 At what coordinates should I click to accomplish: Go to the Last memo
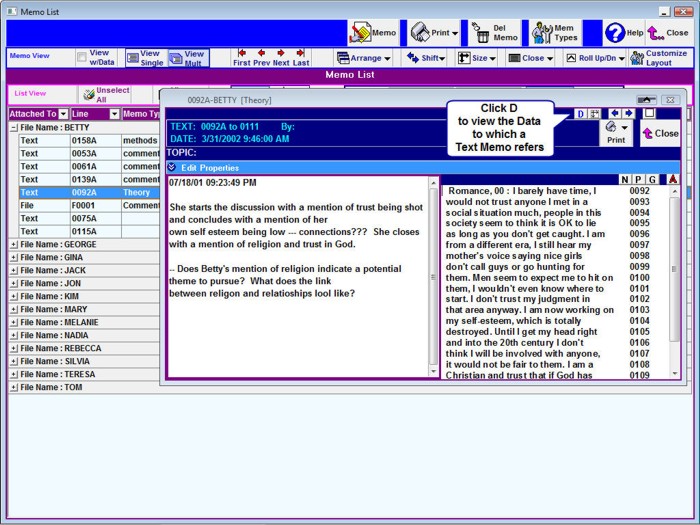coord(300,58)
